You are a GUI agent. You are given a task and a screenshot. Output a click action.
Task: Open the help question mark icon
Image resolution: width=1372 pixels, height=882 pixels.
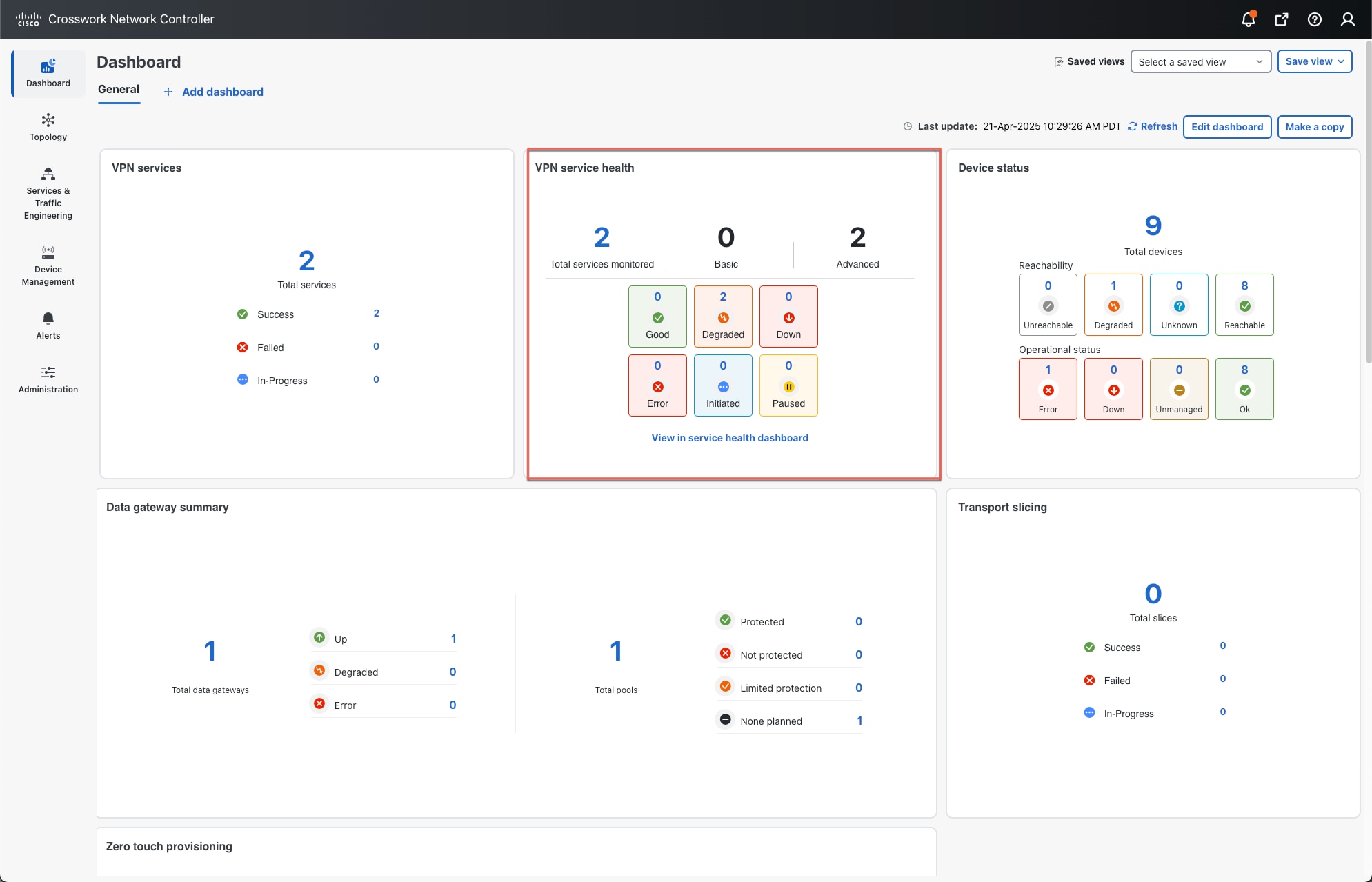(x=1314, y=19)
